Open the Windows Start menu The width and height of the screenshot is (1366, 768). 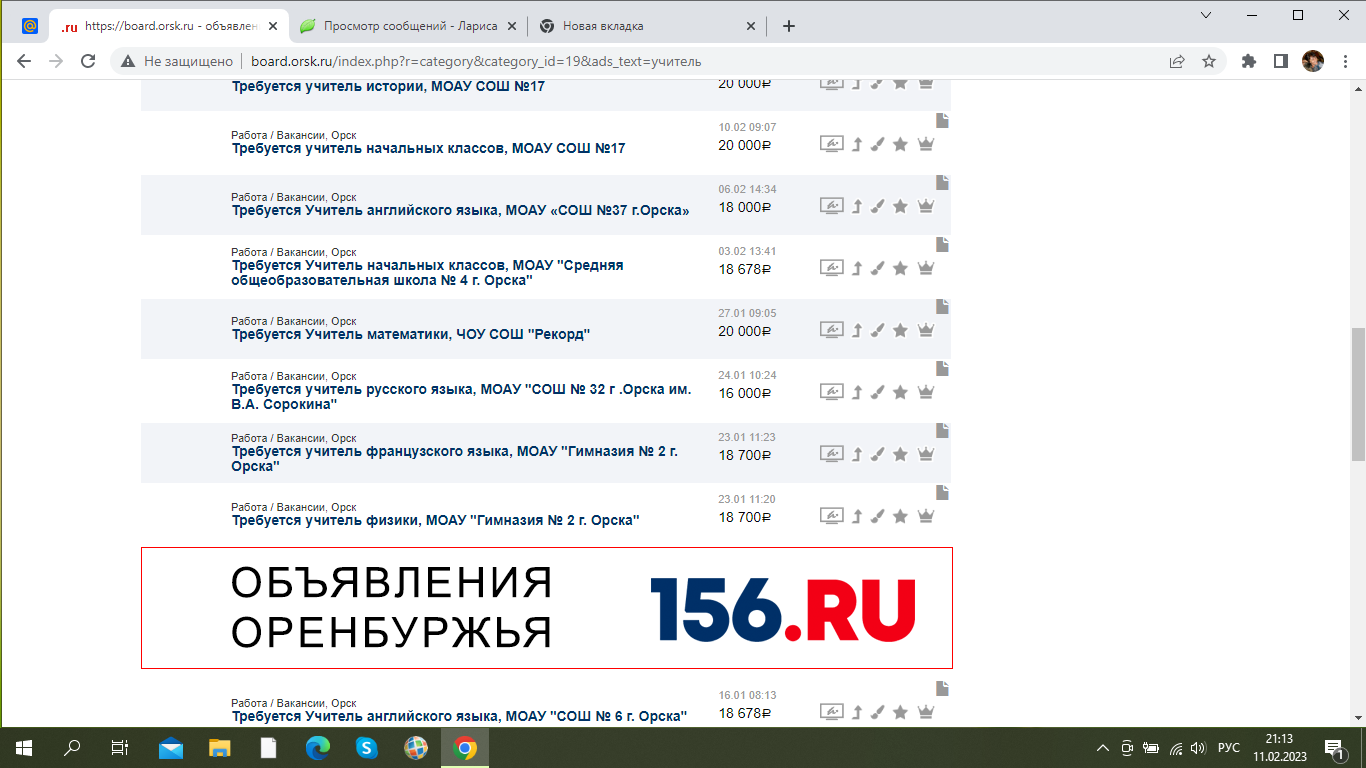[24, 748]
